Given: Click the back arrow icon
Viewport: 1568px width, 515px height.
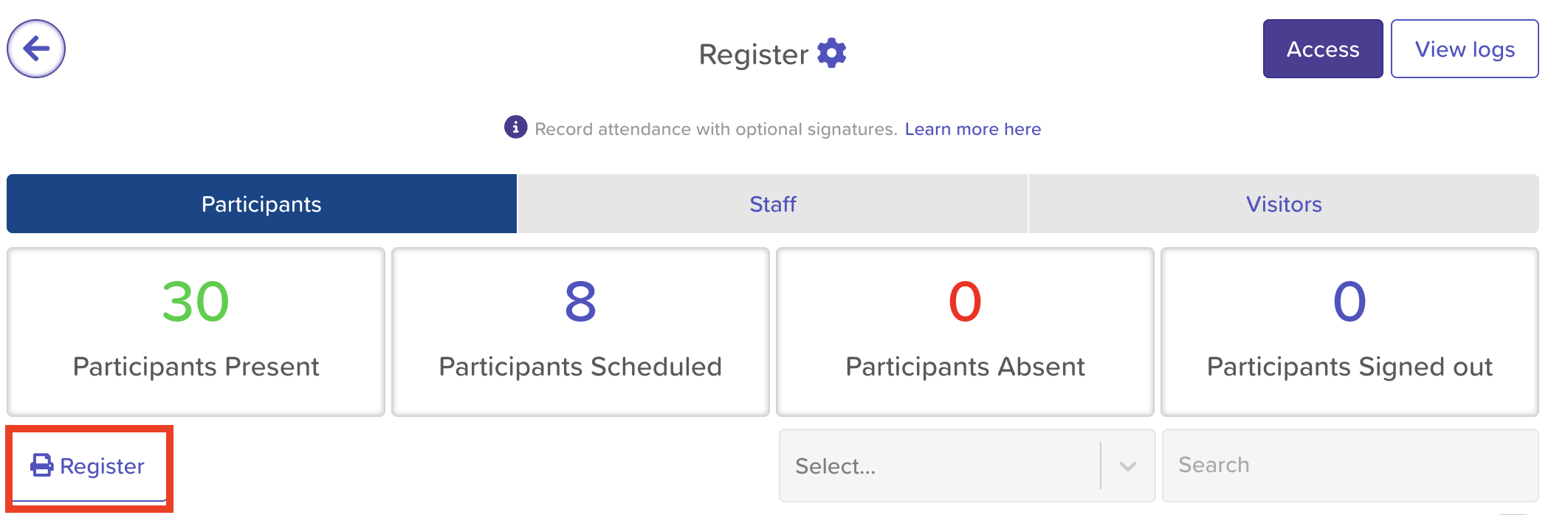Looking at the screenshot, I should pos(36,49).
